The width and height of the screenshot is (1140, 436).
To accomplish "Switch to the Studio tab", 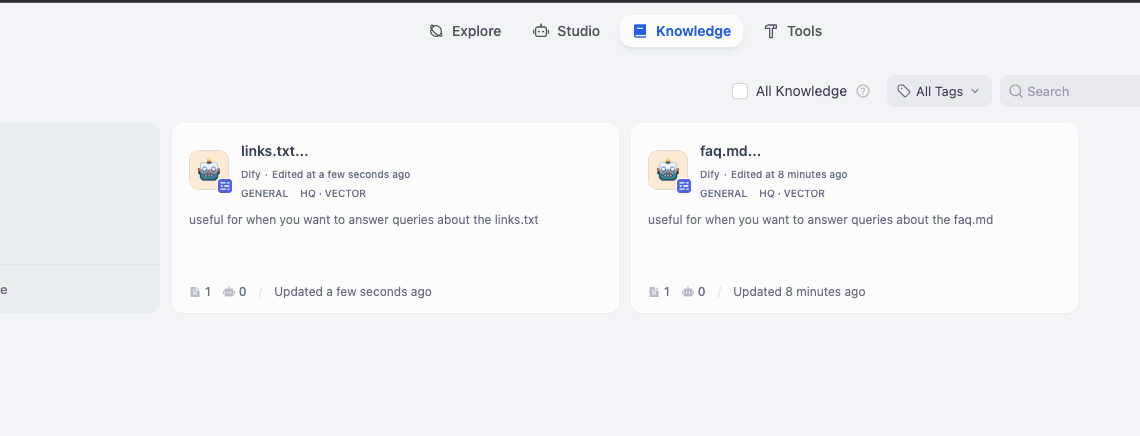I will coord(566,31).
